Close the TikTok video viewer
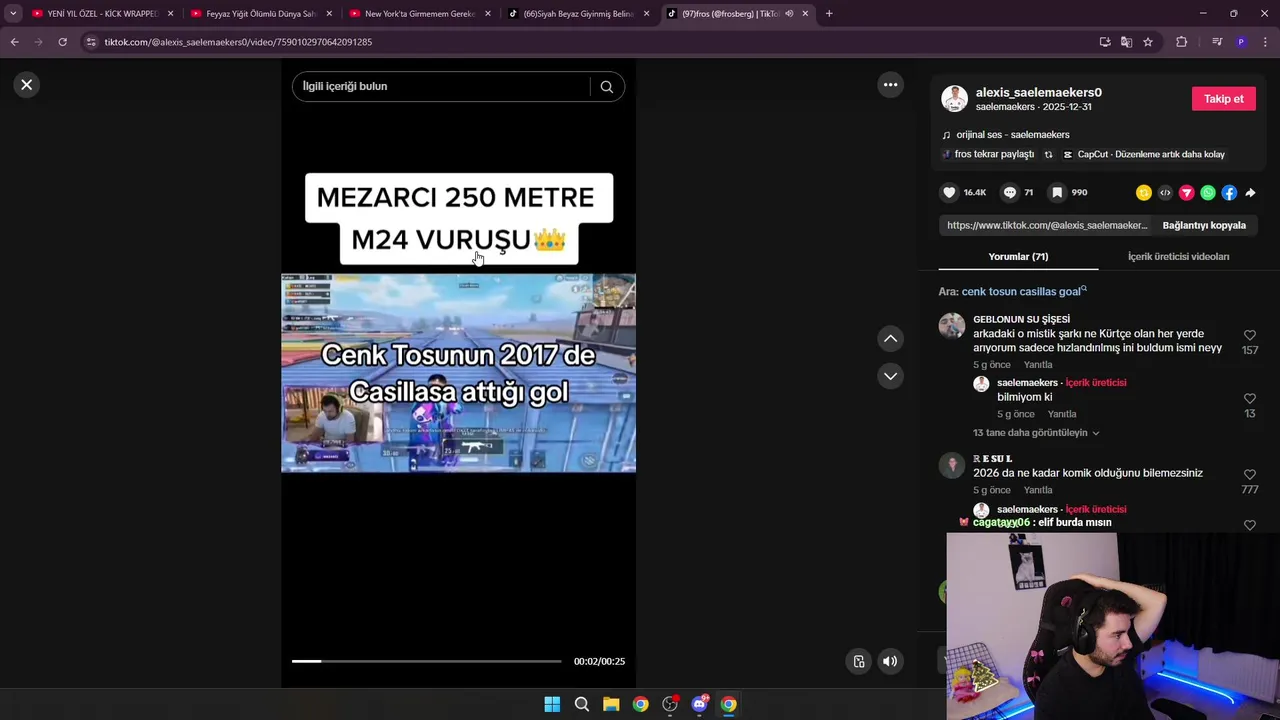Viewport: 1280px width, 720px height. [27, 85]
